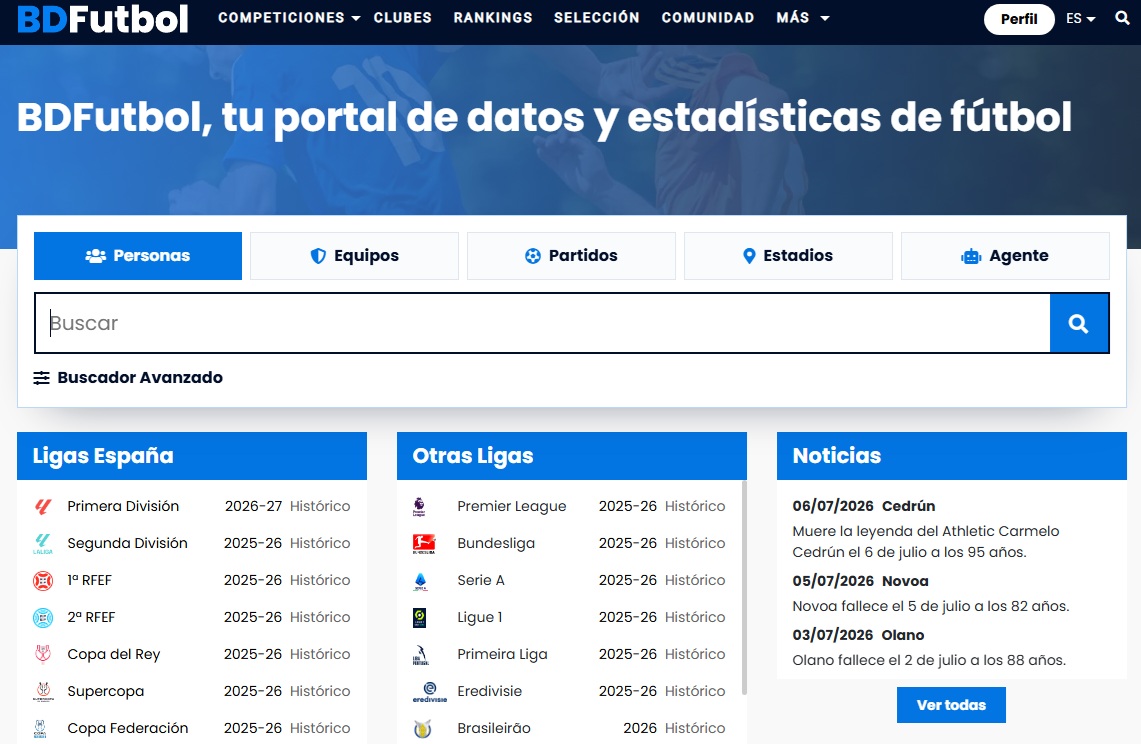Click the Primeira Liga logo

[421, 655]
